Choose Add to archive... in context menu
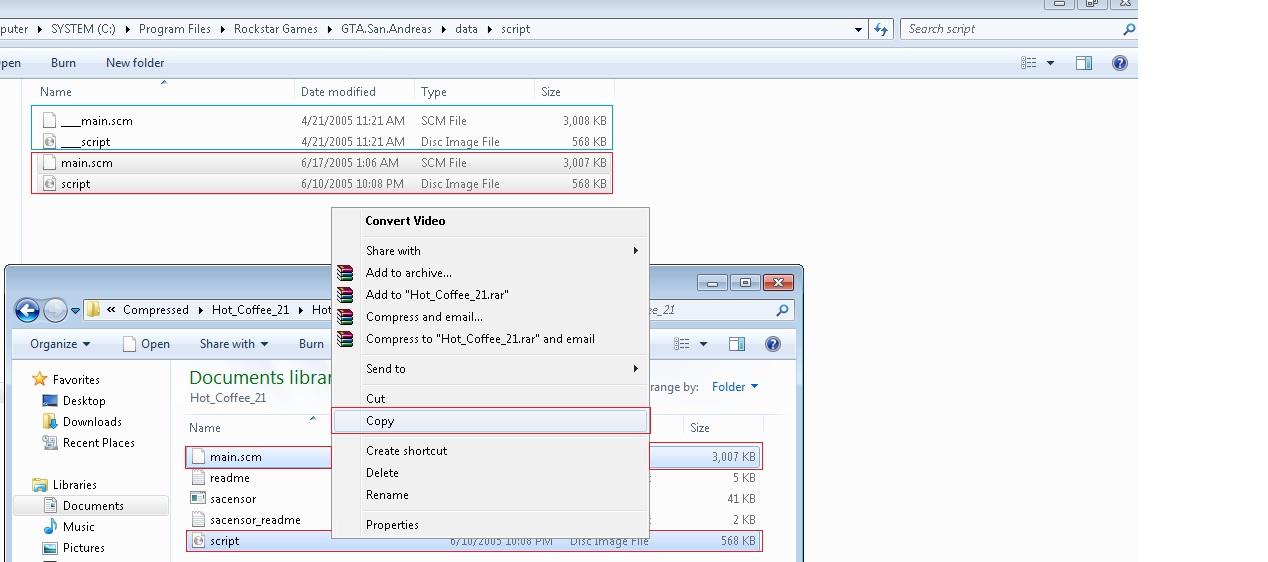The image size is (1268, 562). 490,273
